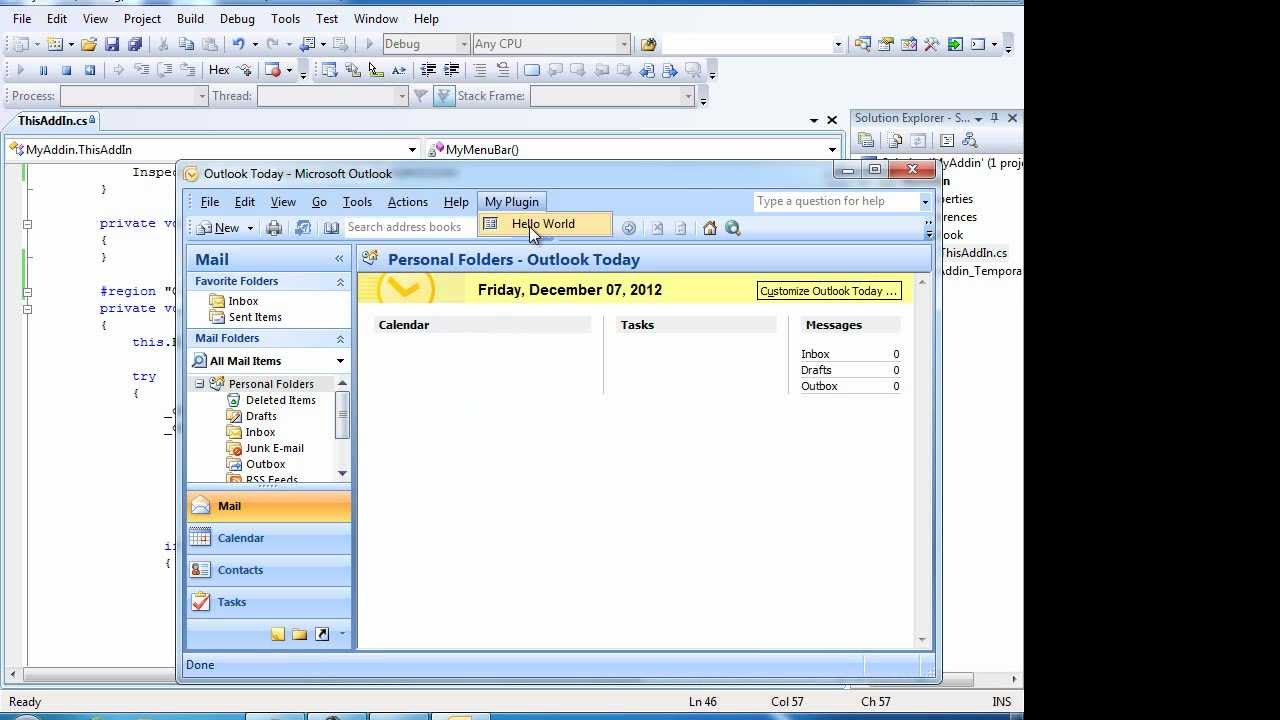The width and height of the screenshot is (1280, 720).
Task: Open Visual Studio's Project menu
Action: (x=142, y=18)
